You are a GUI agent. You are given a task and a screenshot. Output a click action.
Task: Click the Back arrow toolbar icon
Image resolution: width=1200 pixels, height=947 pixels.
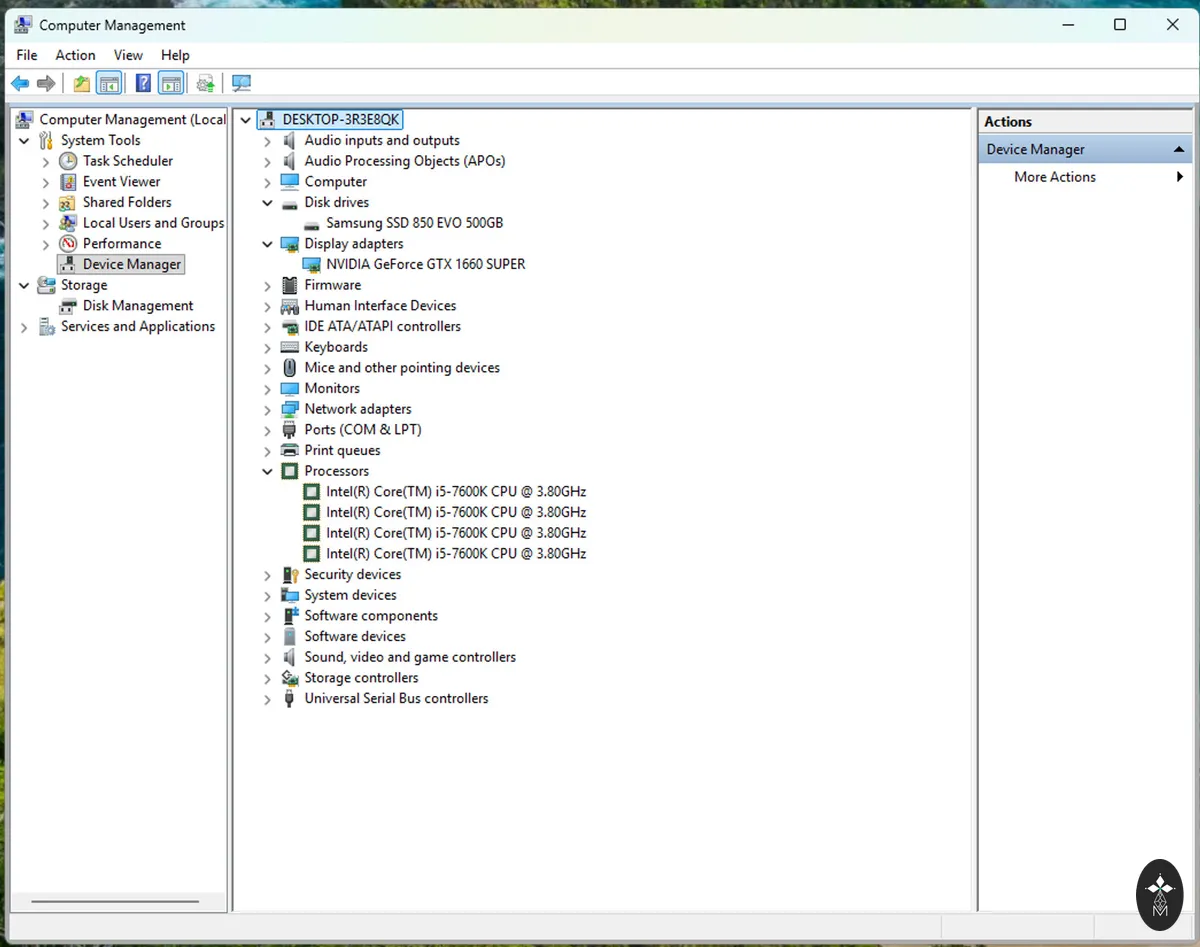(20, 84)
